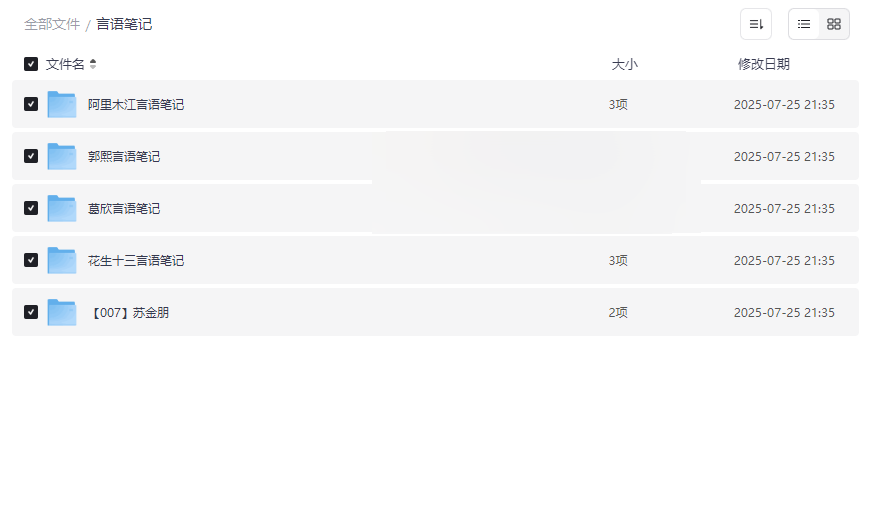Click the 大小 column header
The image size is (874, 514).
coord(624,64)
